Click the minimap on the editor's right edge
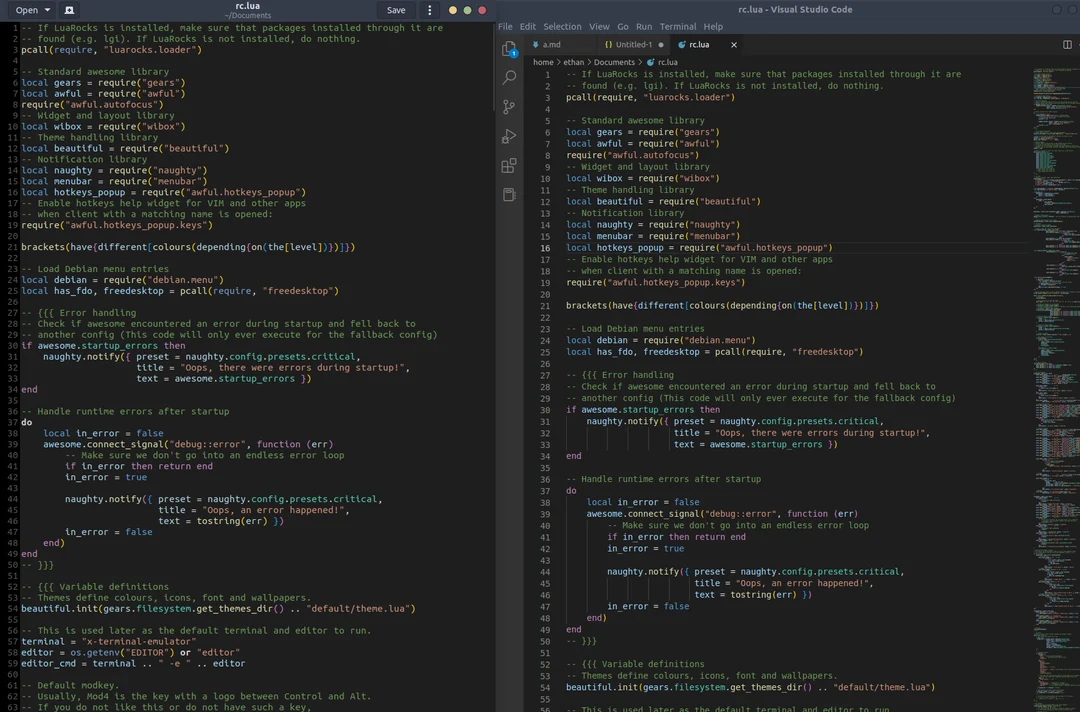Viewport: 1080px width, 712px height. pyautogui.click(x=1050, y=300)
